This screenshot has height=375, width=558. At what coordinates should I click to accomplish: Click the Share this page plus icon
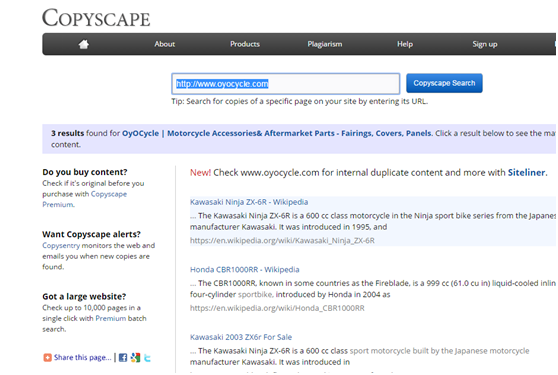coord(47,358)
